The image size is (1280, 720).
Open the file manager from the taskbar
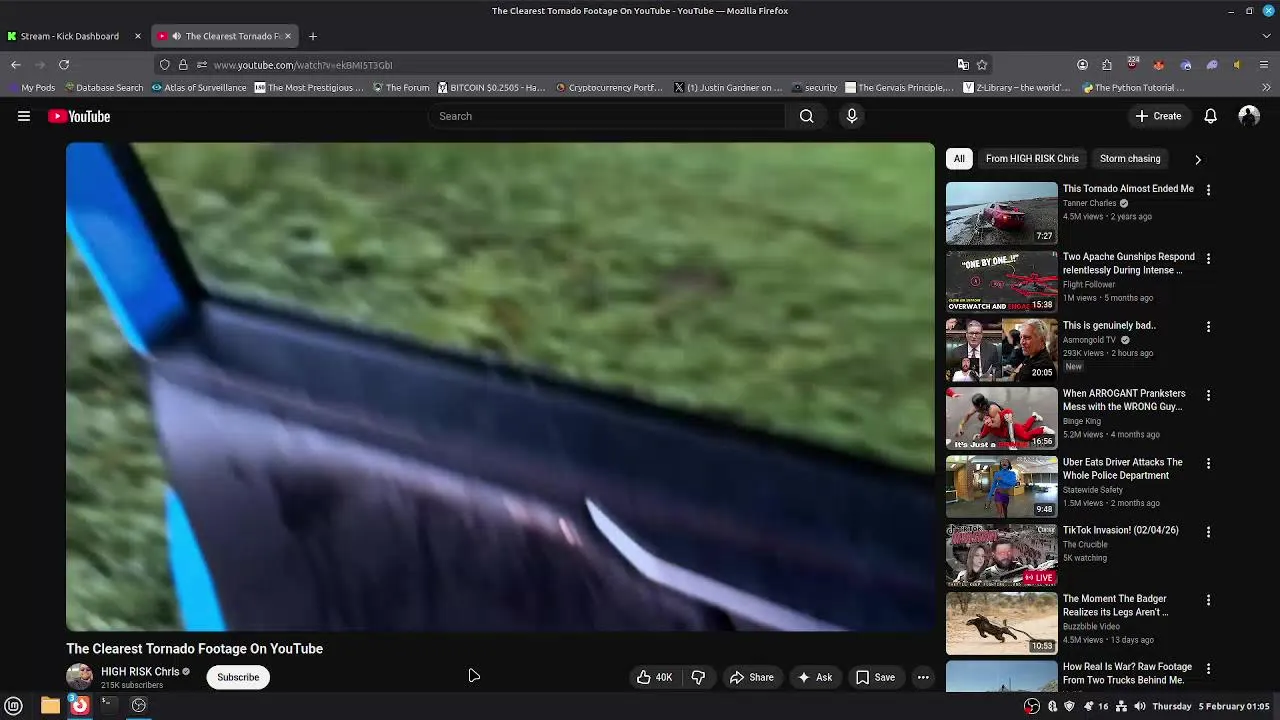point(50,706)
